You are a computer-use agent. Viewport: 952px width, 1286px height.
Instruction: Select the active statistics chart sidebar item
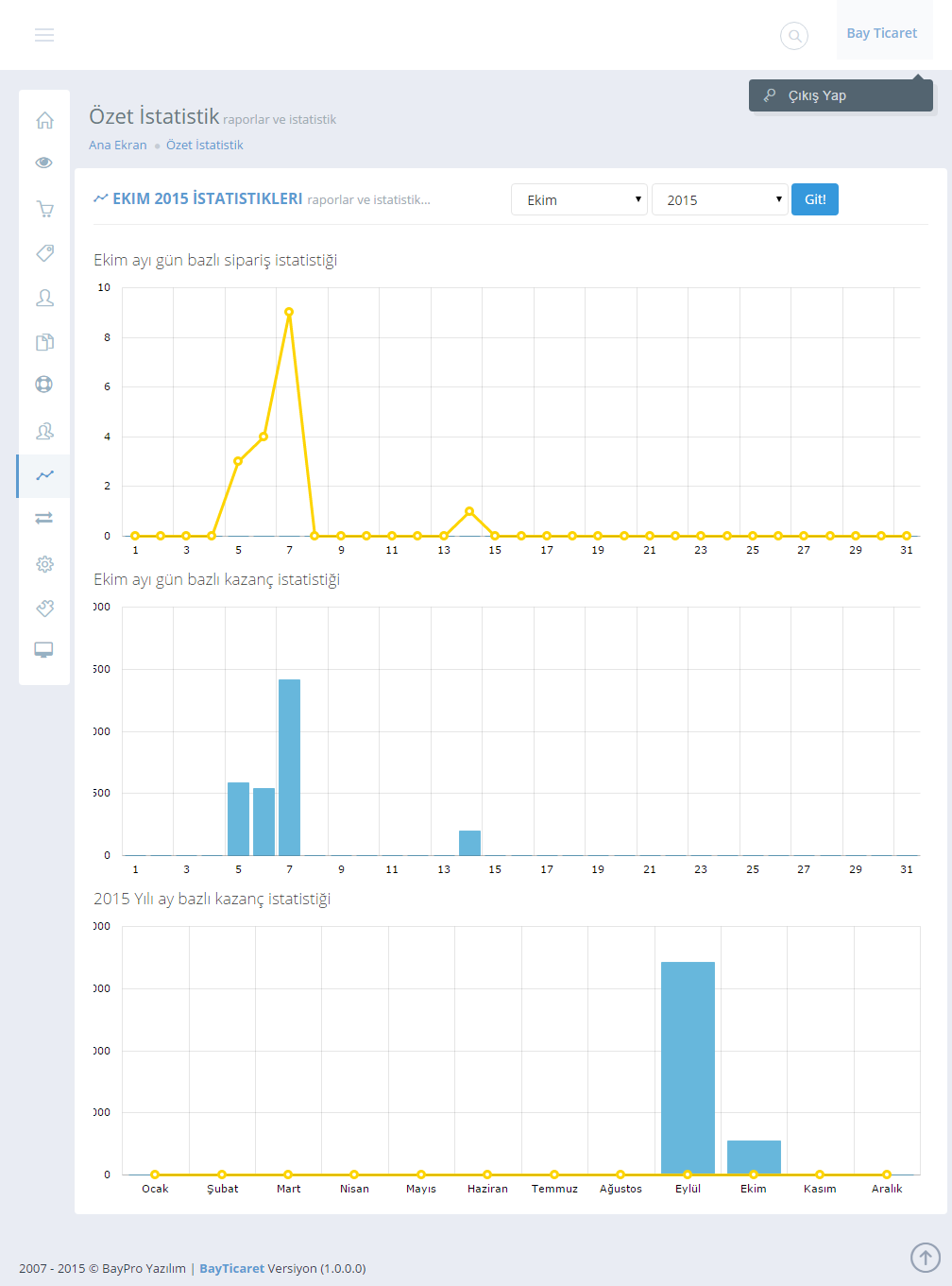click(x=44, y=475)
